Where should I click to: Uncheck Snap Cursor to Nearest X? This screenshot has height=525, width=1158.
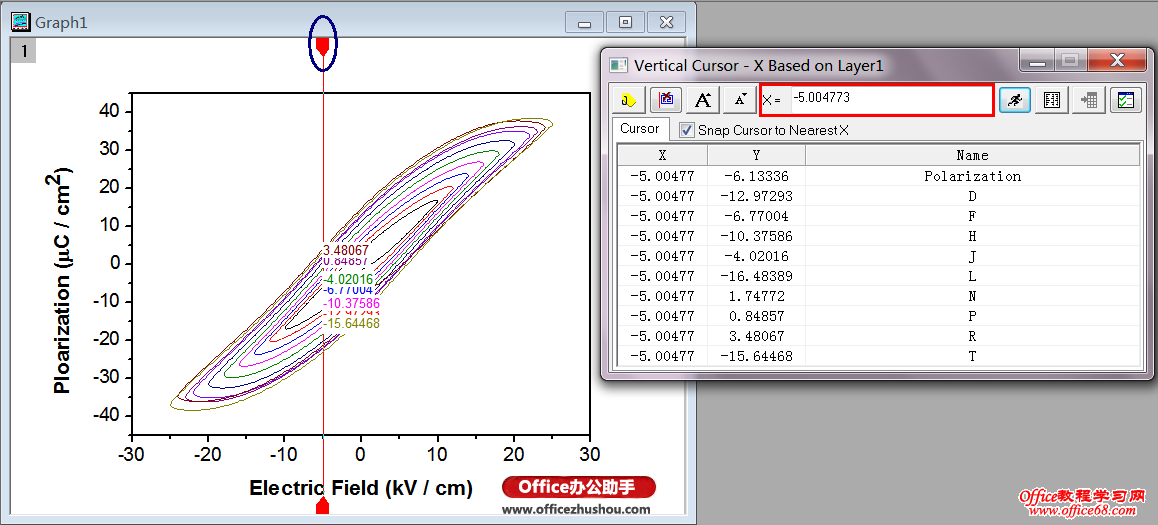point(687,130)
